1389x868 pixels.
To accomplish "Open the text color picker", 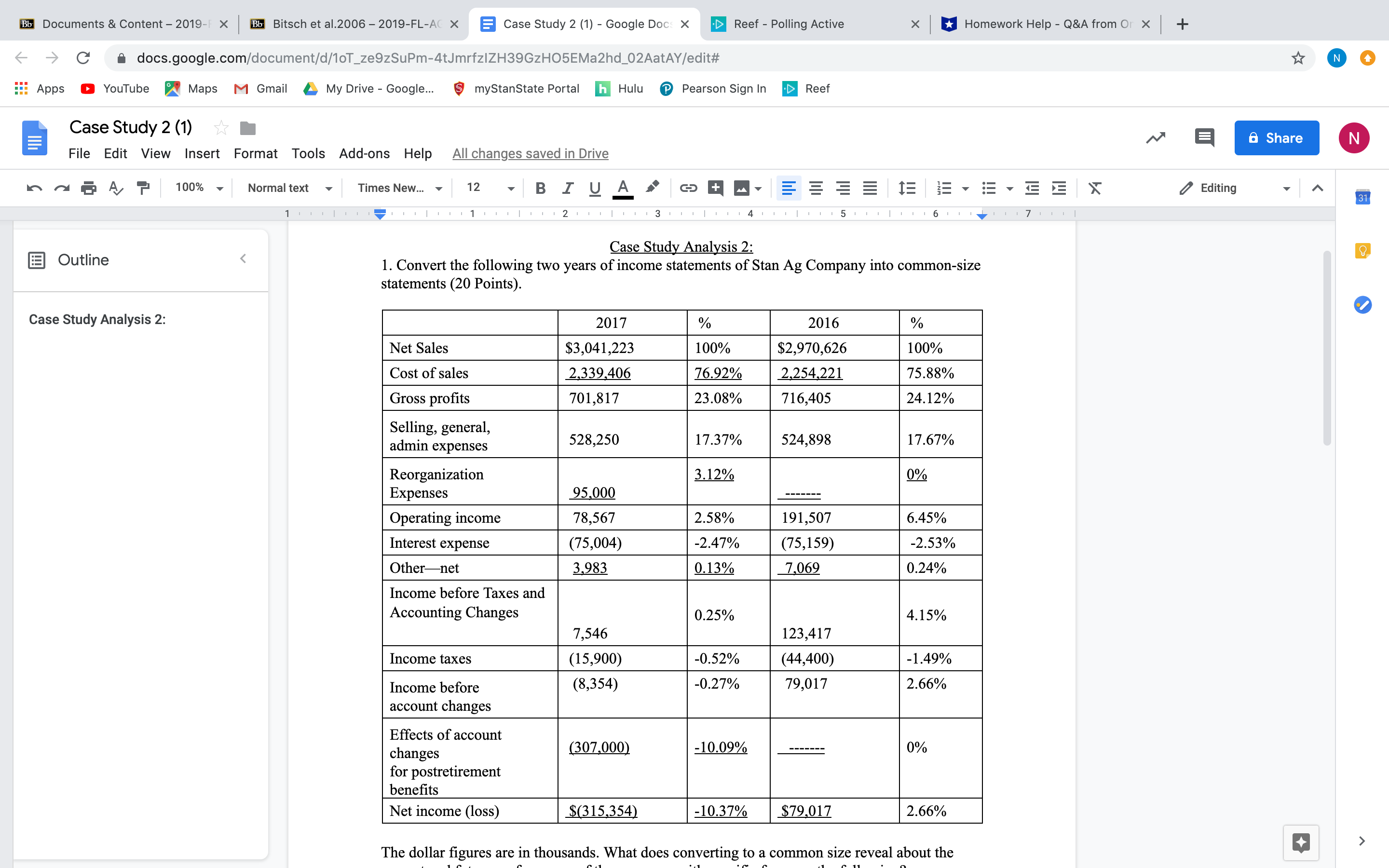I will [623, 188].
